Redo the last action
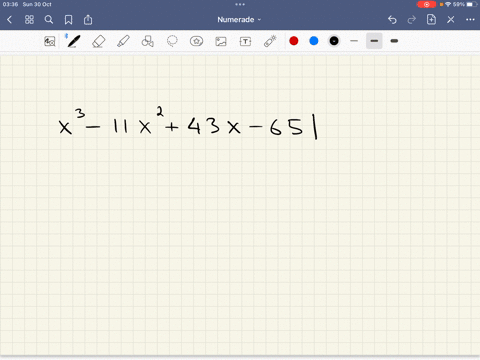Screen dimensions: 480x360 [412, 20]
